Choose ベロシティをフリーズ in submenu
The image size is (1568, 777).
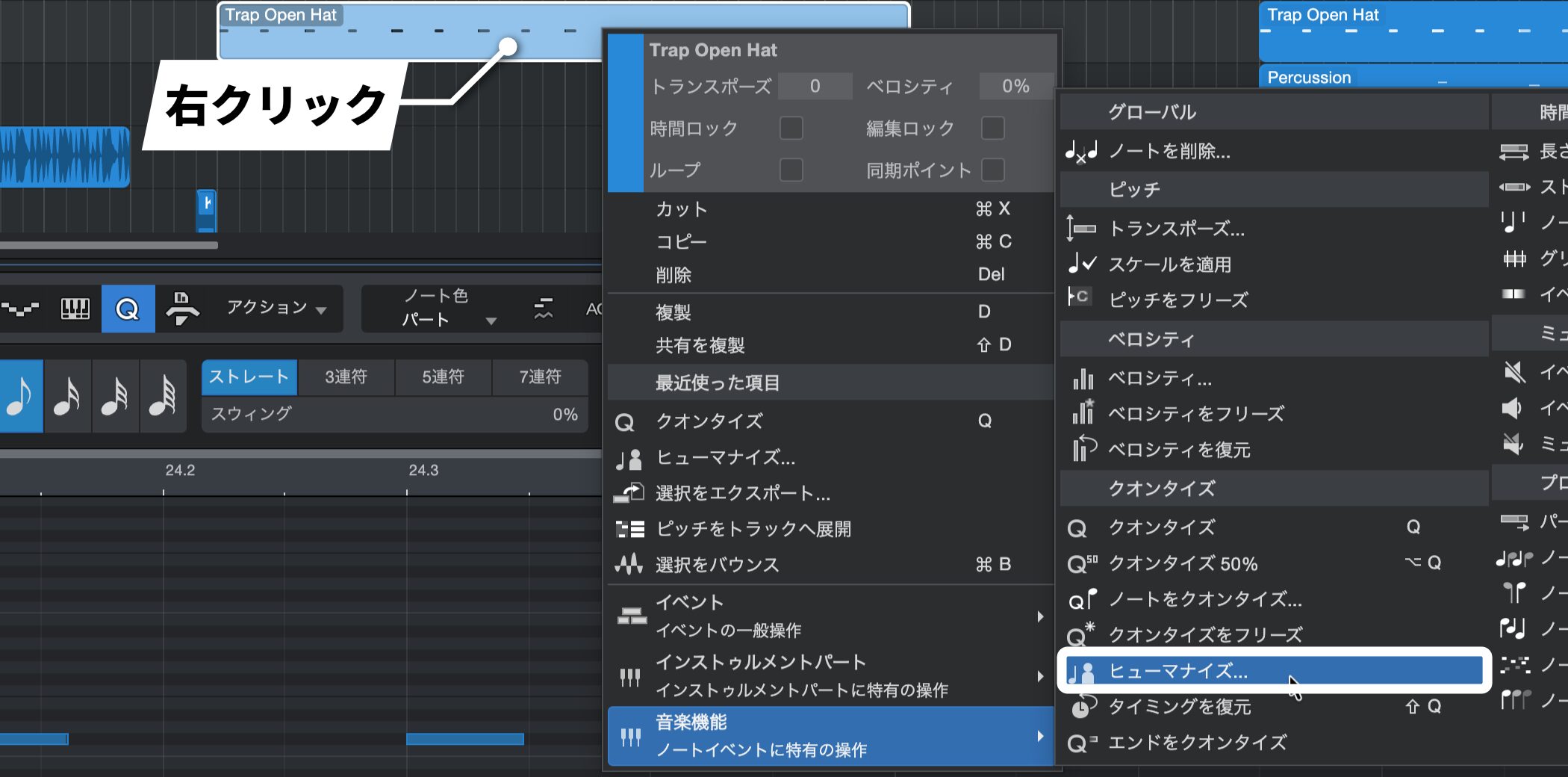tap(1195, 414)
